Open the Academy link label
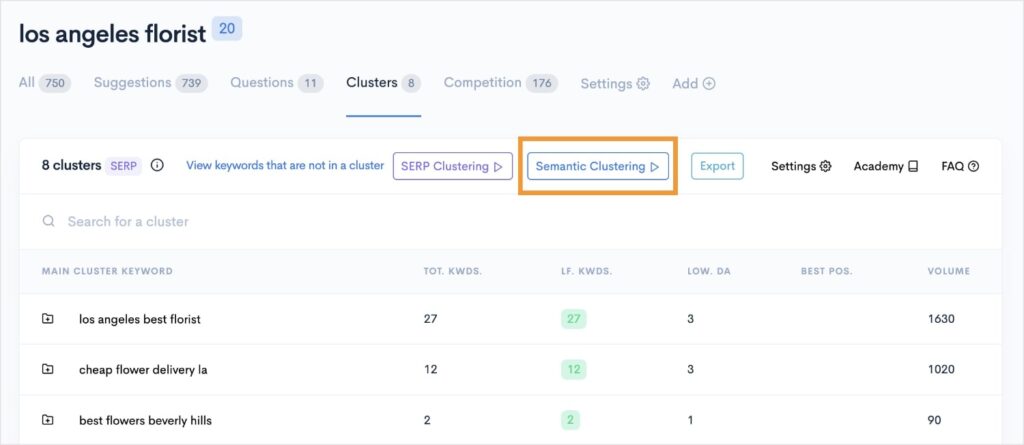The image size is (1024, 445). 878,166
